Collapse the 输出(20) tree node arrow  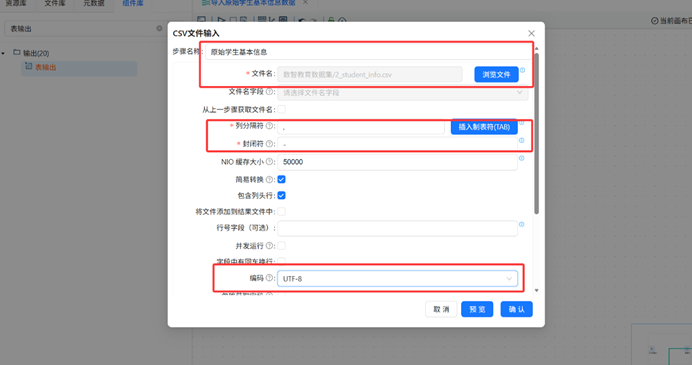click(x=3, y=53)
